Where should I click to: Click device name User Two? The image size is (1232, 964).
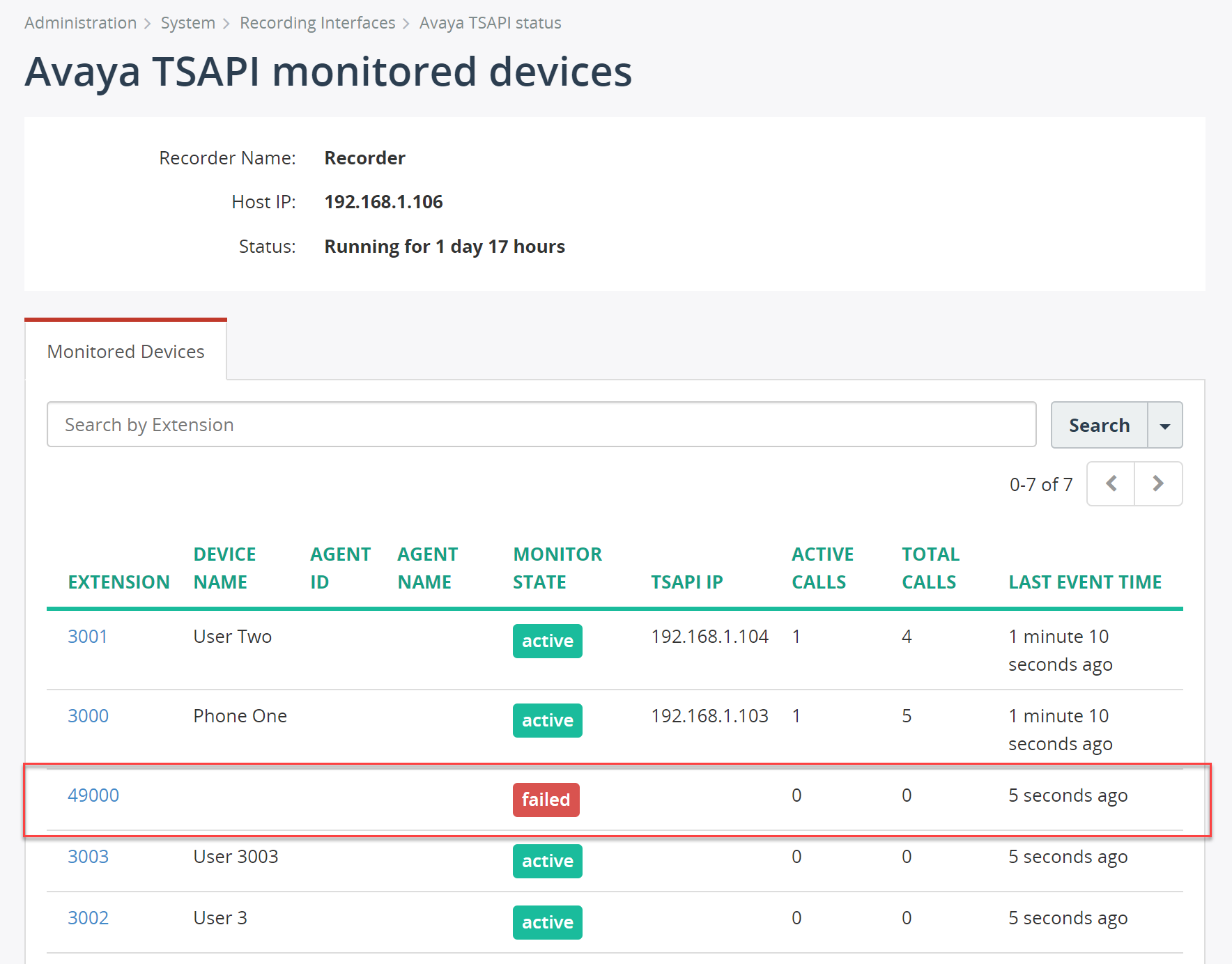[x=233, y=637]
